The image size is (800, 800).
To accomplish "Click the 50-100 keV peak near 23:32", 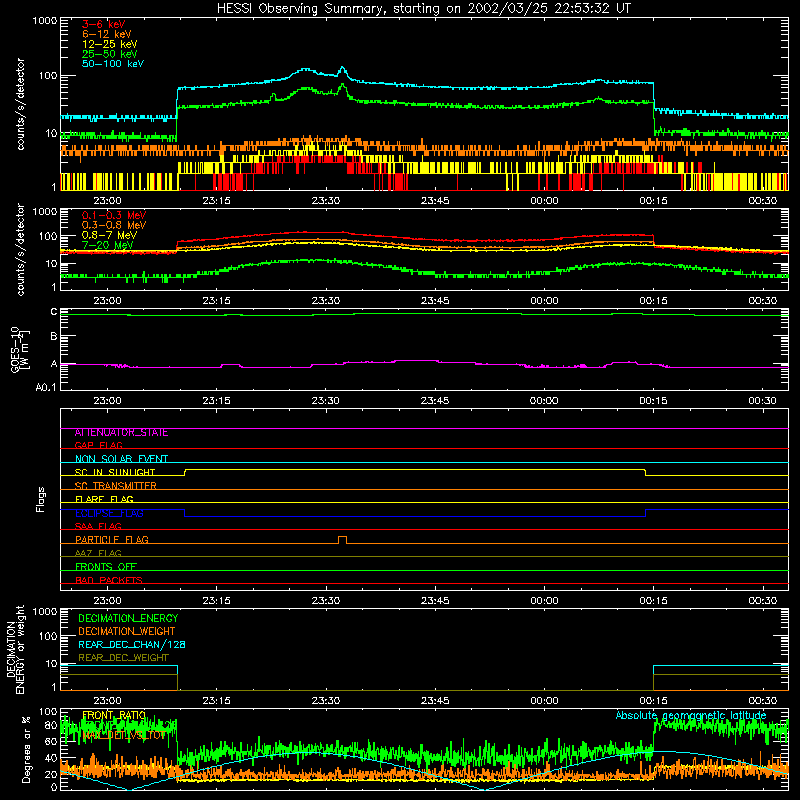I will 342,68.
